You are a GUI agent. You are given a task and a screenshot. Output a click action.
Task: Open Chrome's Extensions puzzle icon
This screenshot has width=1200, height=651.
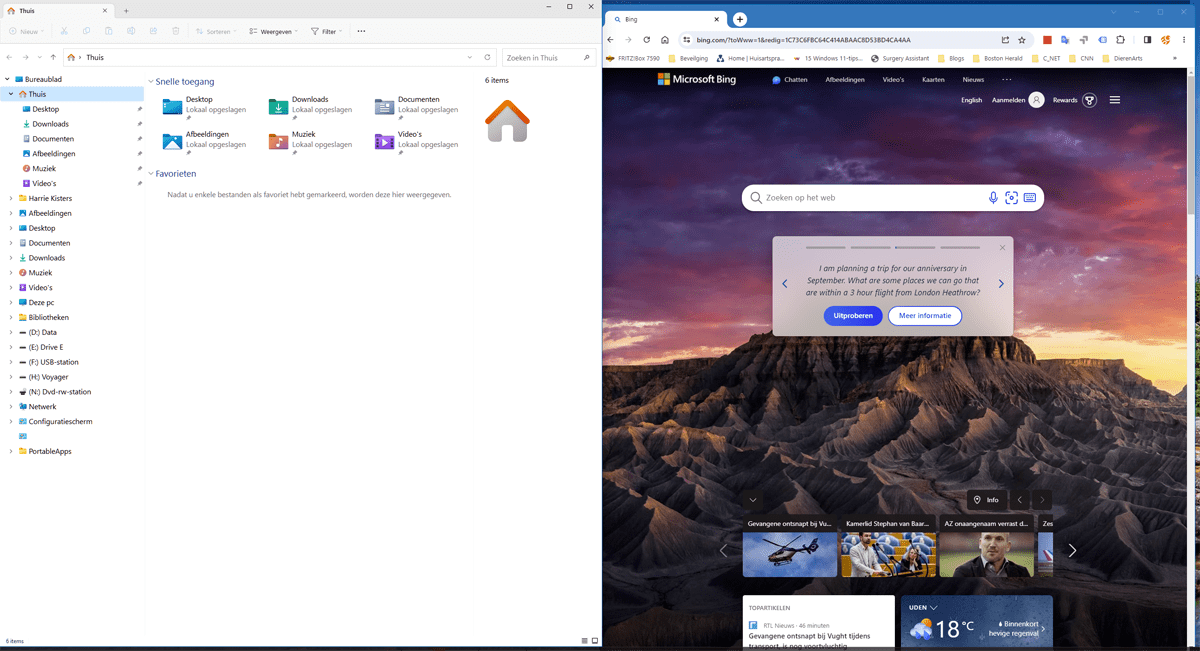[1121, 40]
